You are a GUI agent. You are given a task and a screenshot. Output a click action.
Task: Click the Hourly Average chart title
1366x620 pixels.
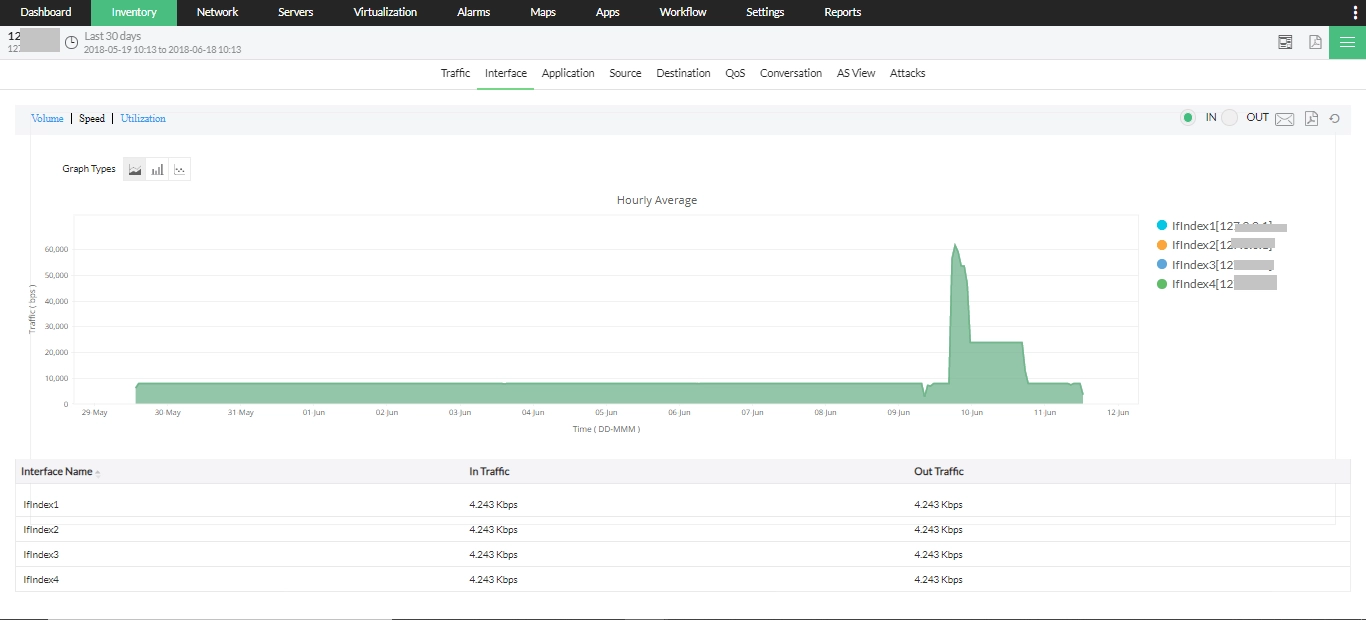point(657,200)
